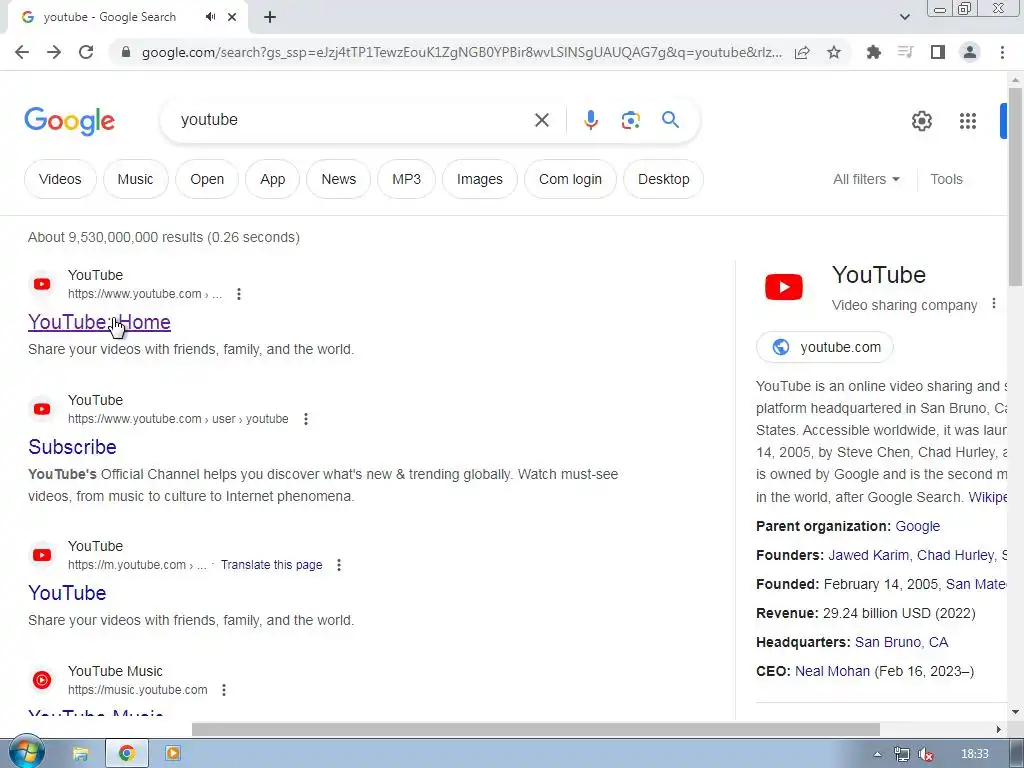Click the Google logo
Screen dimensions: 1024x768
[69, 121]
